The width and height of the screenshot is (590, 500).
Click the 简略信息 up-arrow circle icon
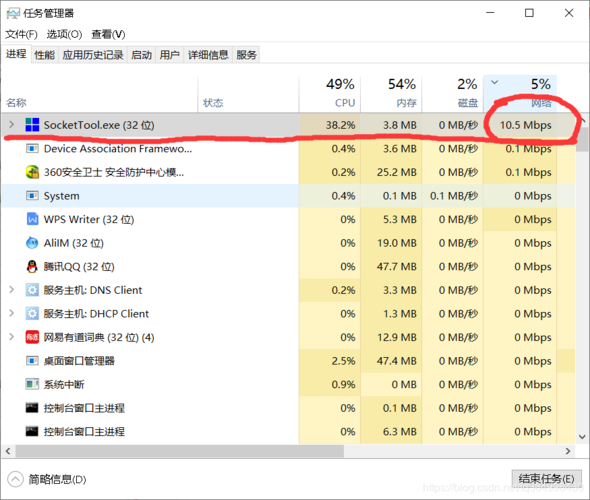pyautogui.click(x=15, y=479)
